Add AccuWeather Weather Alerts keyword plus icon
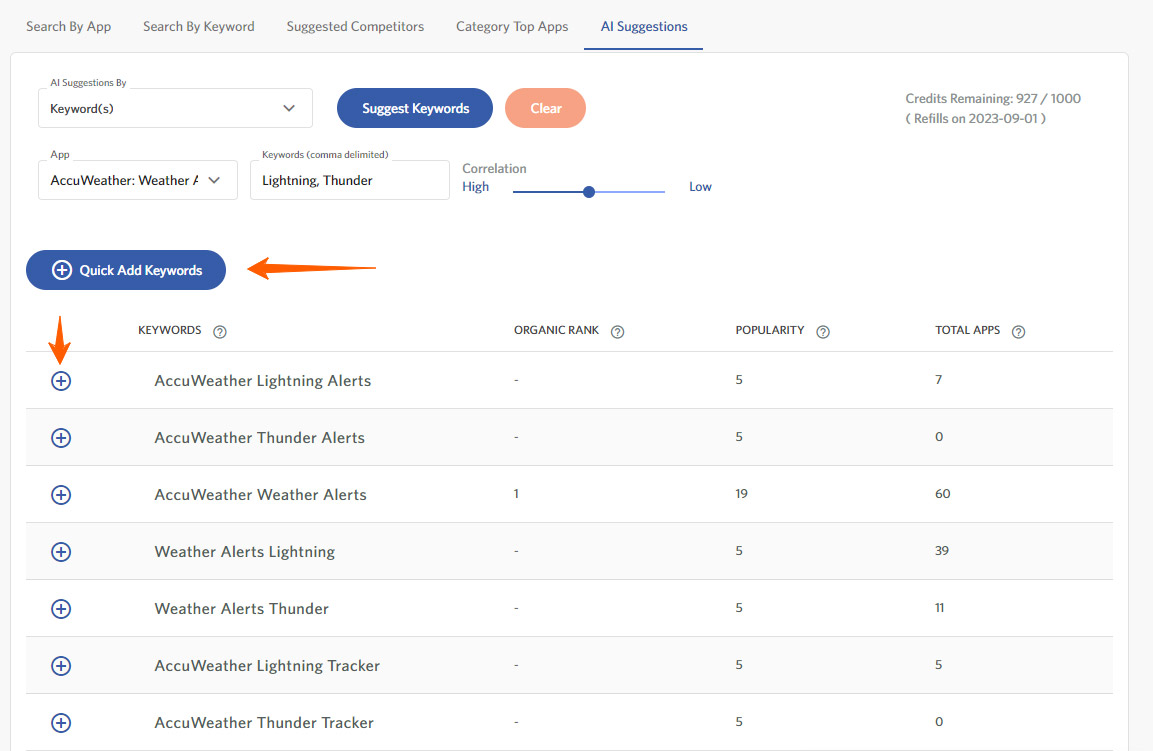The image size is (1153, 751). click(61, 495)
